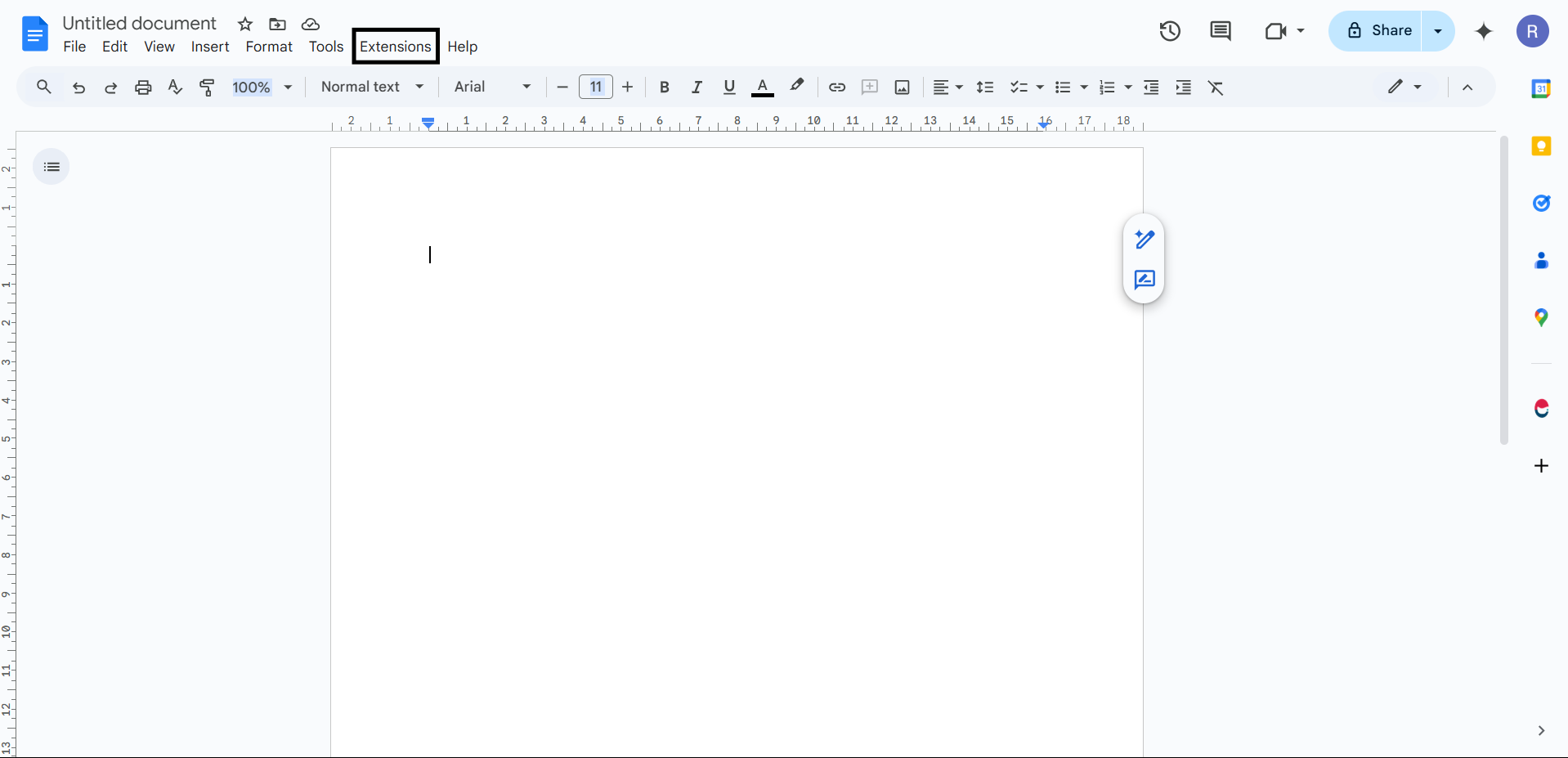Toggle italic formatting

coord(697,87)
